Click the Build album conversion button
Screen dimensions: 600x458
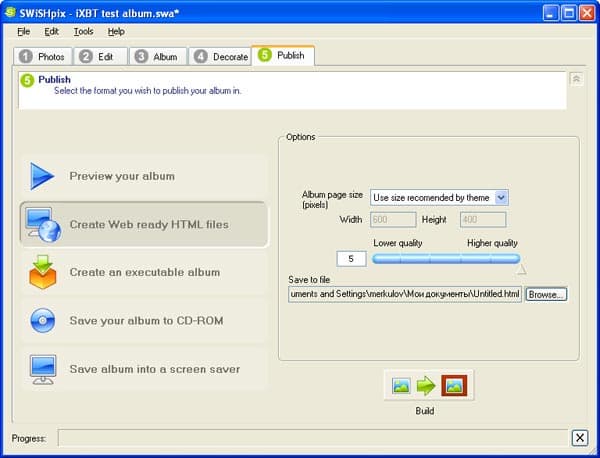point(429,385)
